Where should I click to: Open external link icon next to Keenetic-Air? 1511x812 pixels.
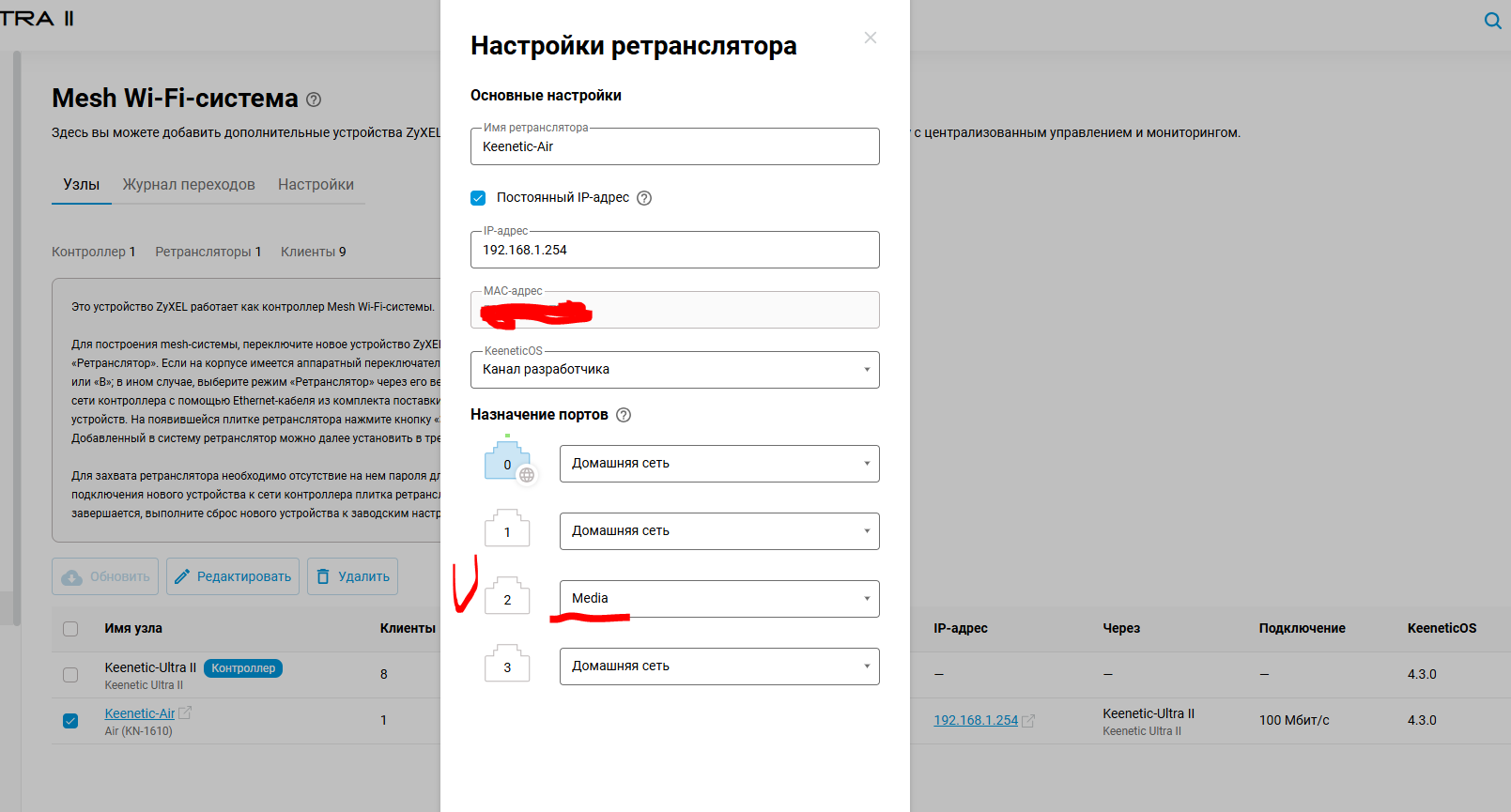pos(185,713)
